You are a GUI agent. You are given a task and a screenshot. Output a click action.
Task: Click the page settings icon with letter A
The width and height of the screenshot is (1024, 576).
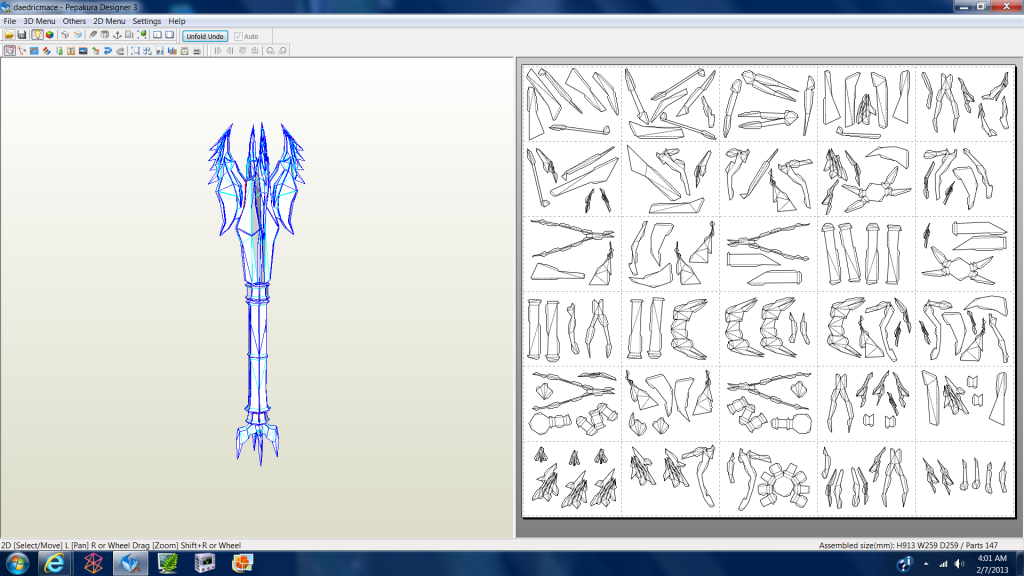(184, 51)
